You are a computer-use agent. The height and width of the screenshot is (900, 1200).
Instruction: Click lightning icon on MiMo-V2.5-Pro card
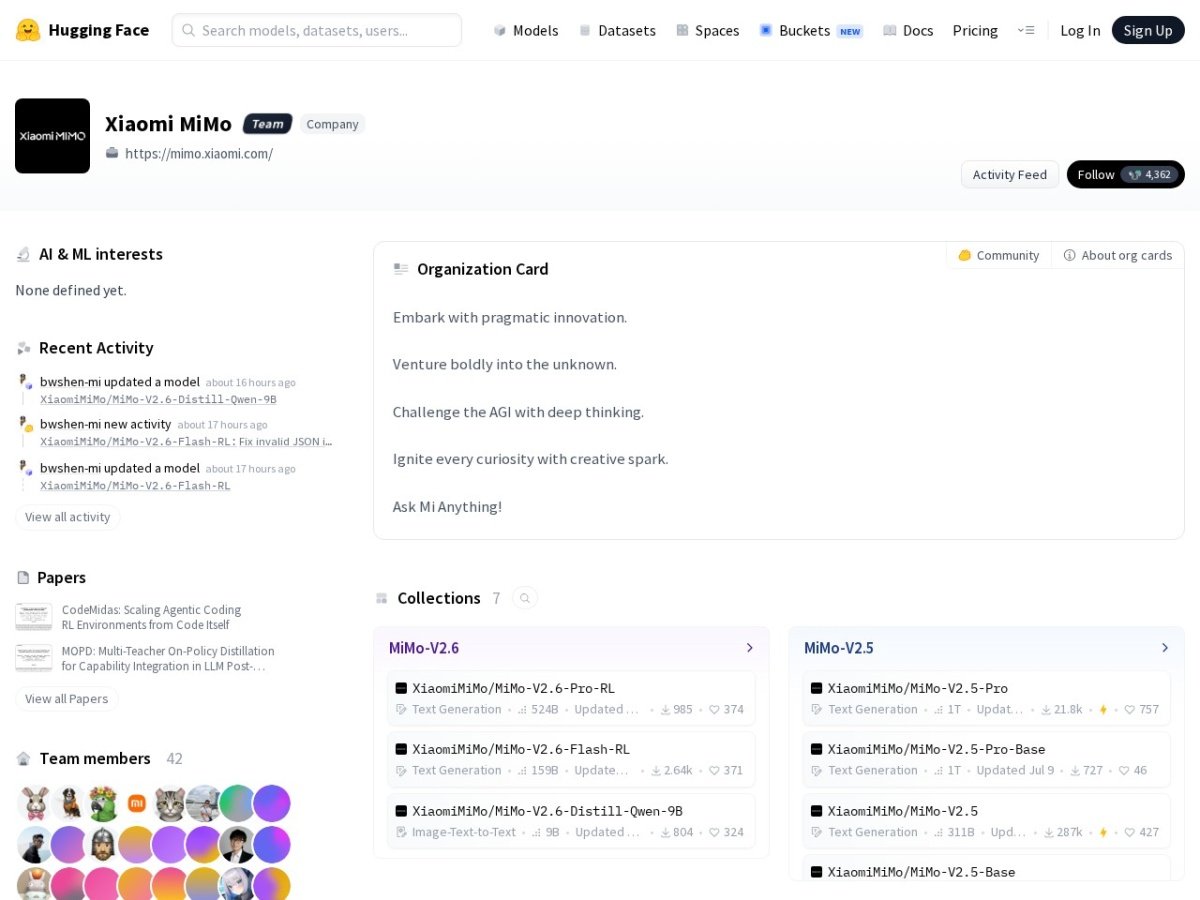tap(1104, 710)
